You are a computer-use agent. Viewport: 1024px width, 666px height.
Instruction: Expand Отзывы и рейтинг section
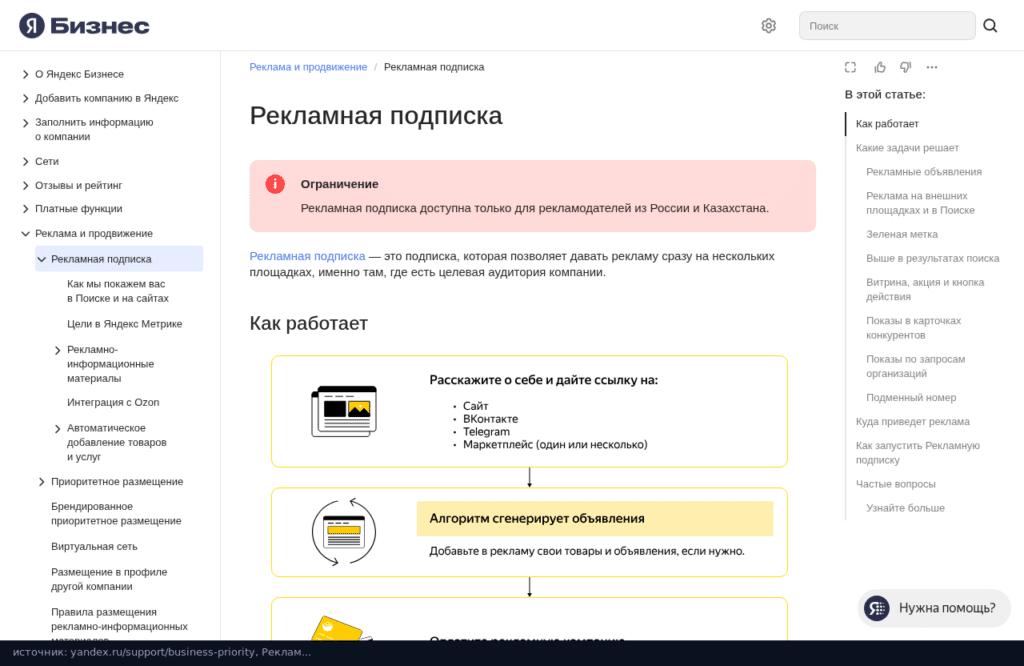(x=25, y=185)
